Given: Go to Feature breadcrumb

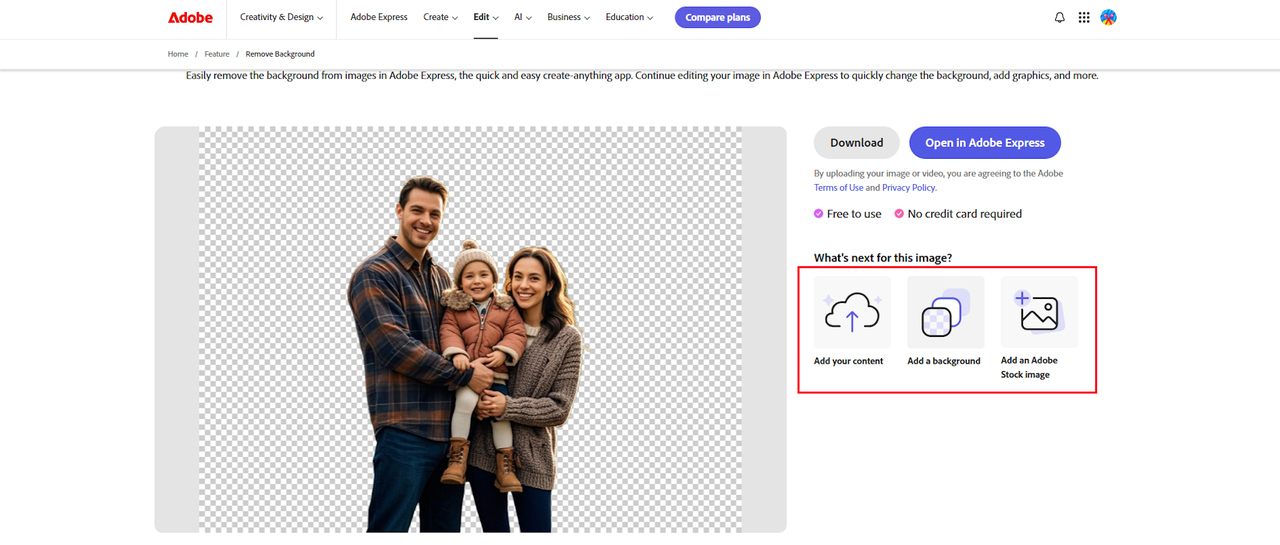Looking at the screenshot, I should pos(217,54).
